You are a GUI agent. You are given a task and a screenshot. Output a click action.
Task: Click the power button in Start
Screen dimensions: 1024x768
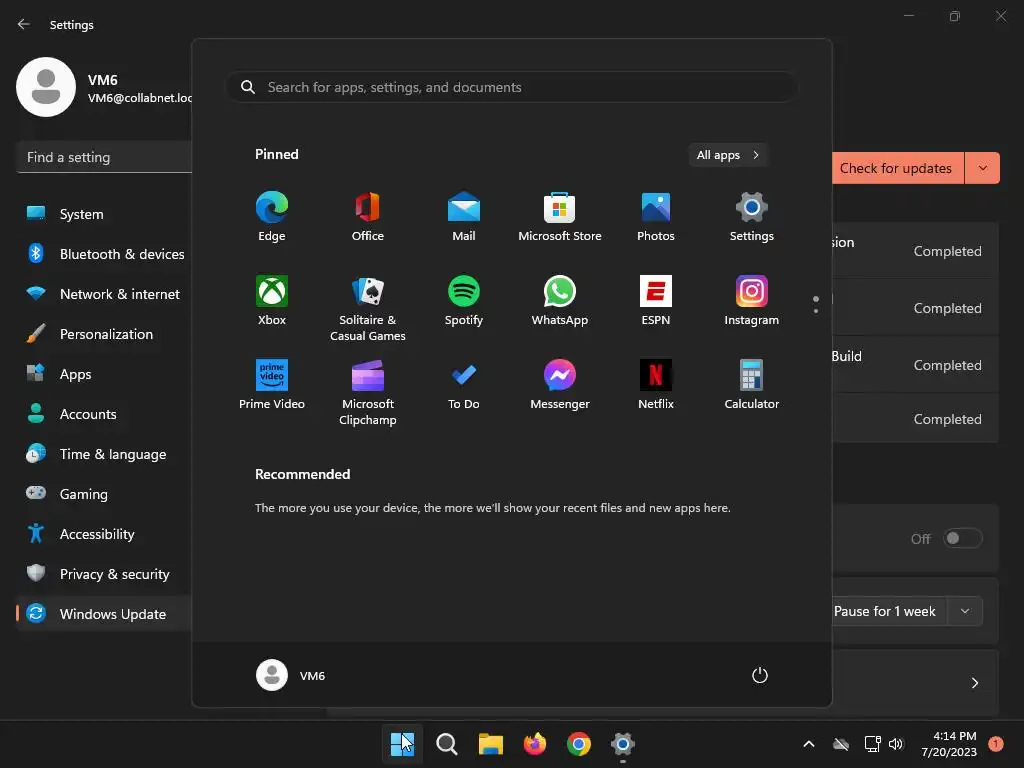(760, 675)
